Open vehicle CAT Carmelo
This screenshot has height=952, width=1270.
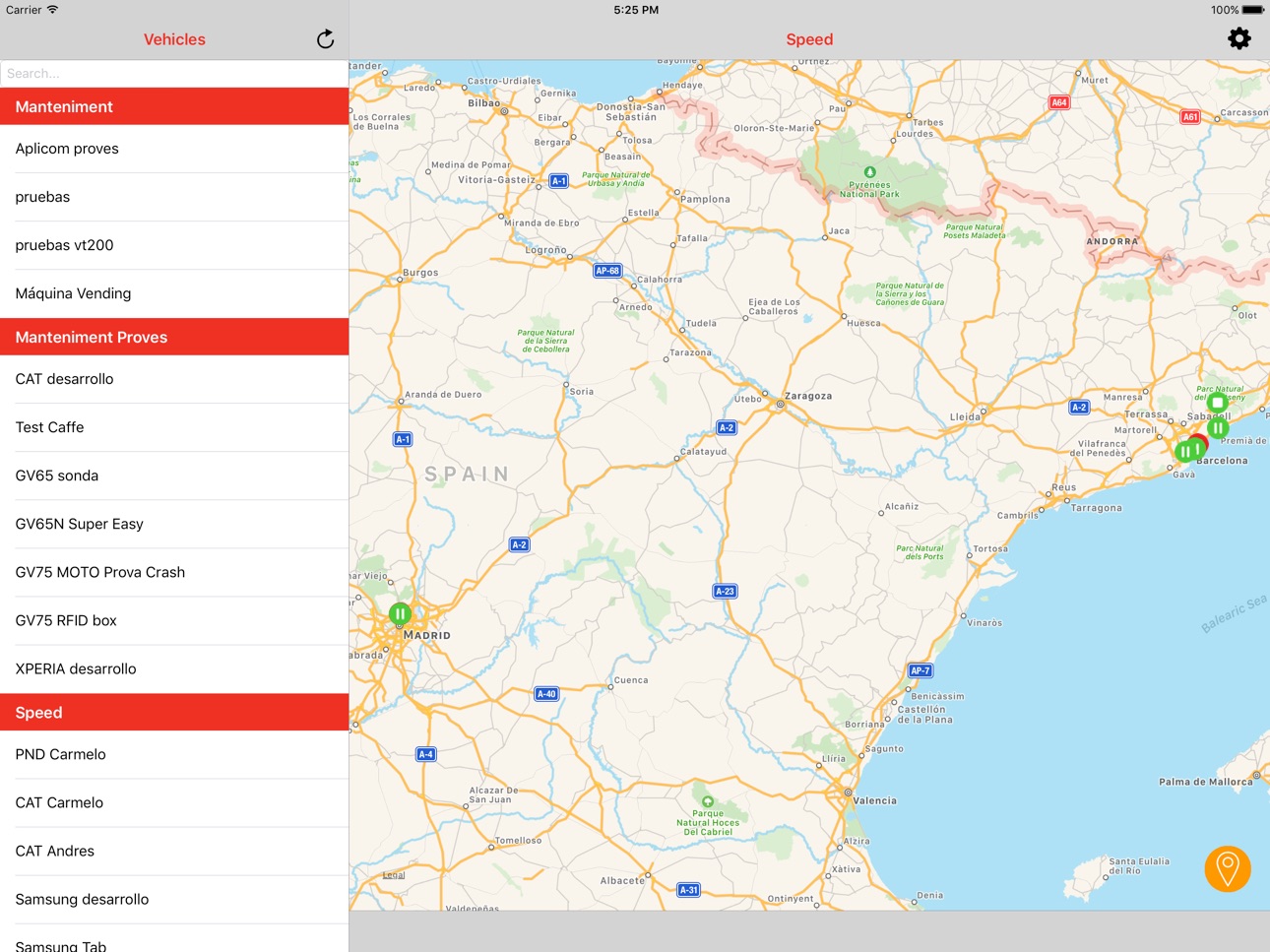tap(174, 802)
